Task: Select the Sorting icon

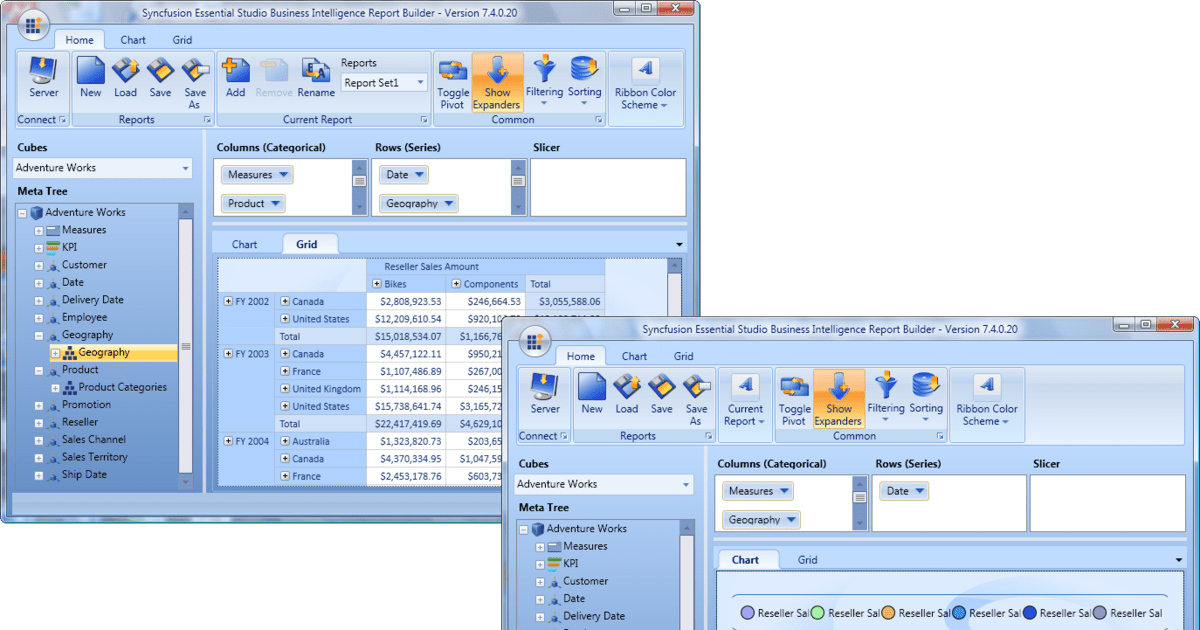Action: [584, 80]
